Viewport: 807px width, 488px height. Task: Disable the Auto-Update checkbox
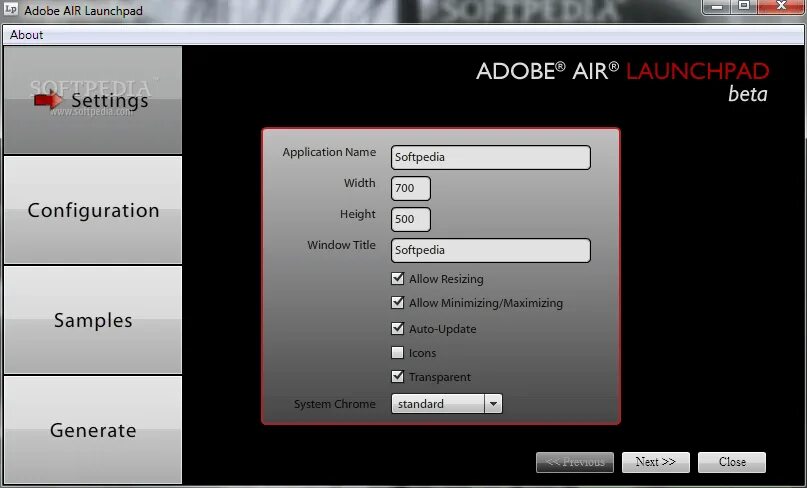(x=397, y=328)
